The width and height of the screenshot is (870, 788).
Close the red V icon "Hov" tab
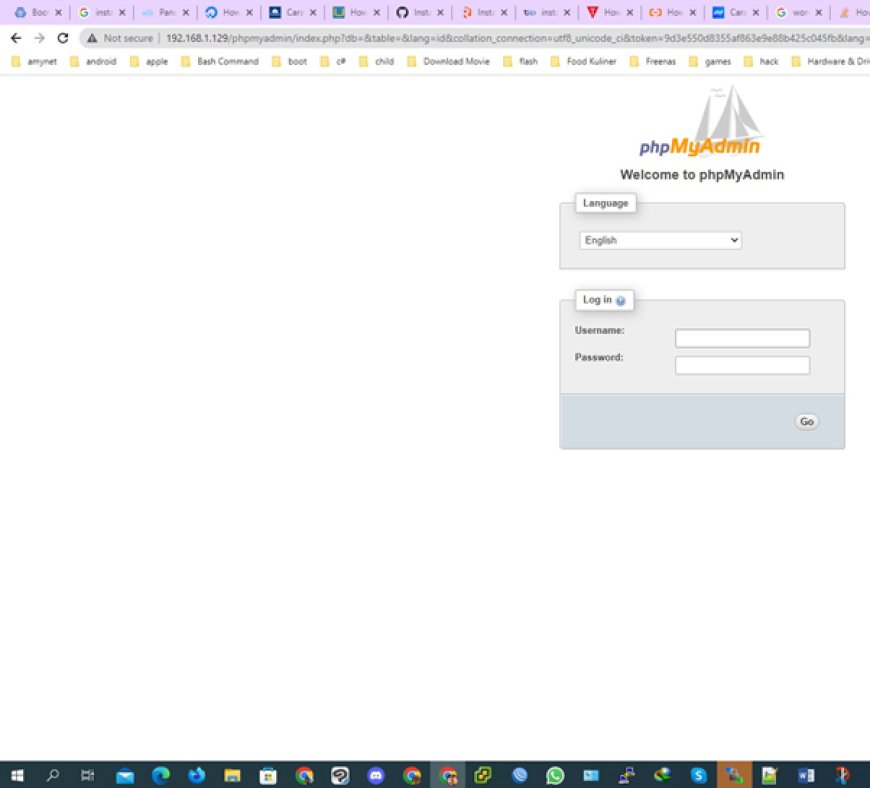(x=630, y=12)
